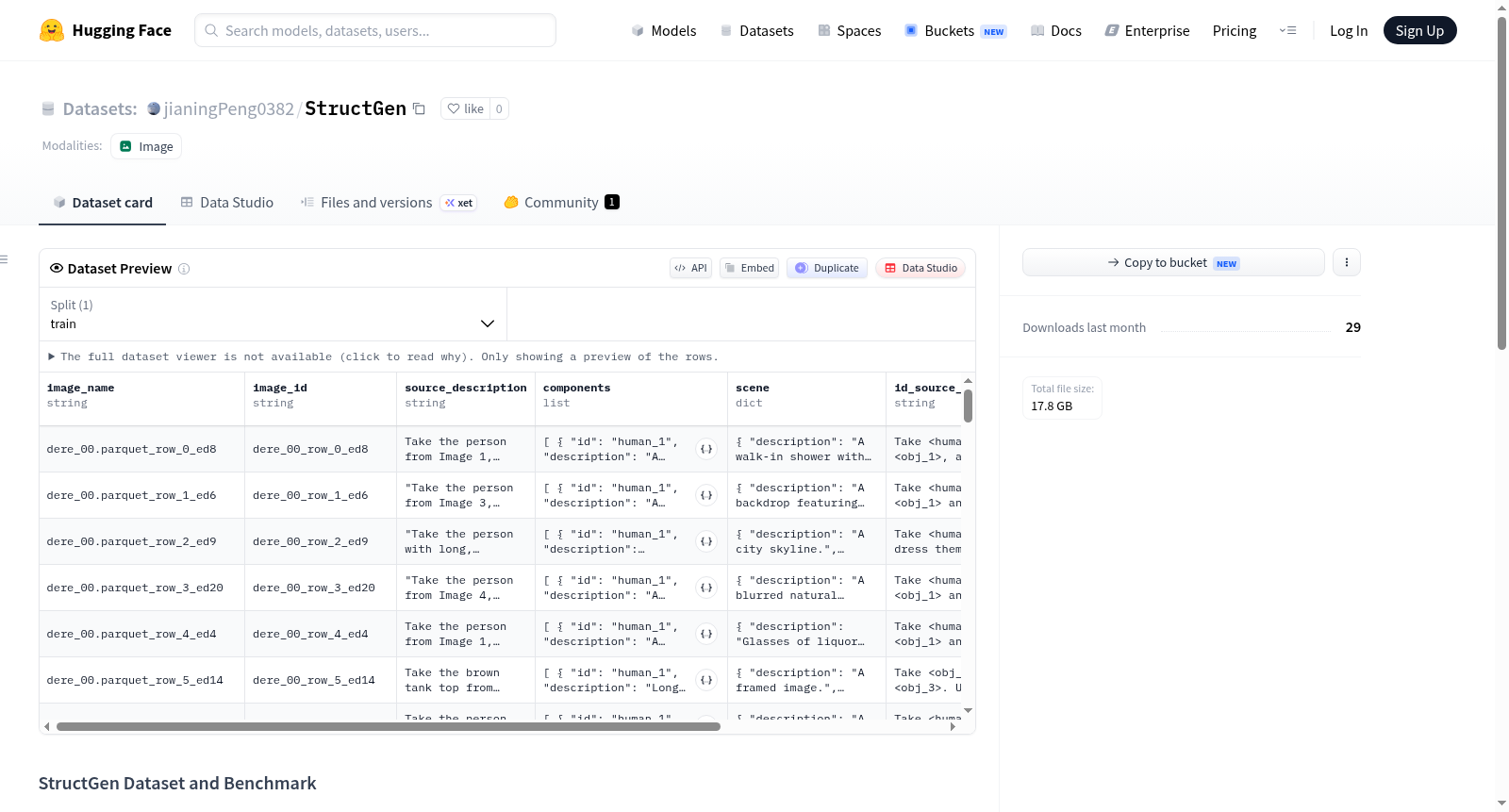Viewport: 1509px width, 812px height.
Task: Click the Embed button
Action: [x=750, y=268]
